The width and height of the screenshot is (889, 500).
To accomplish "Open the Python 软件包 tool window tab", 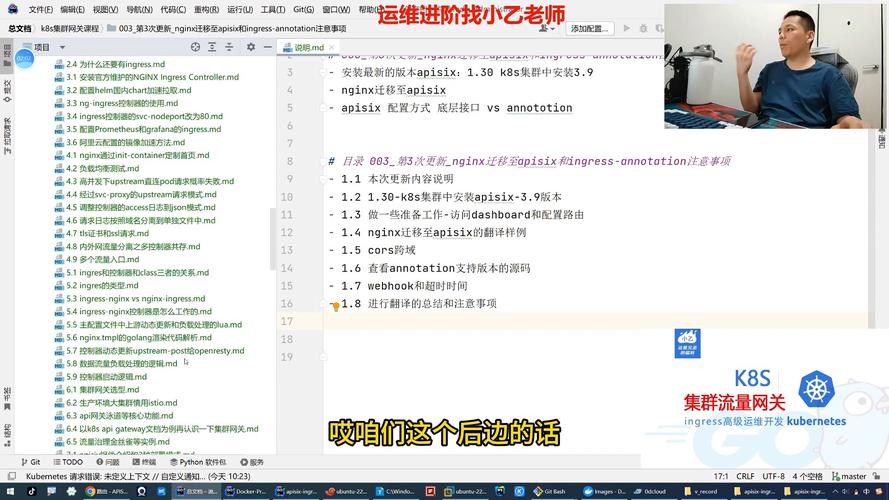I will tap(198, 462).
